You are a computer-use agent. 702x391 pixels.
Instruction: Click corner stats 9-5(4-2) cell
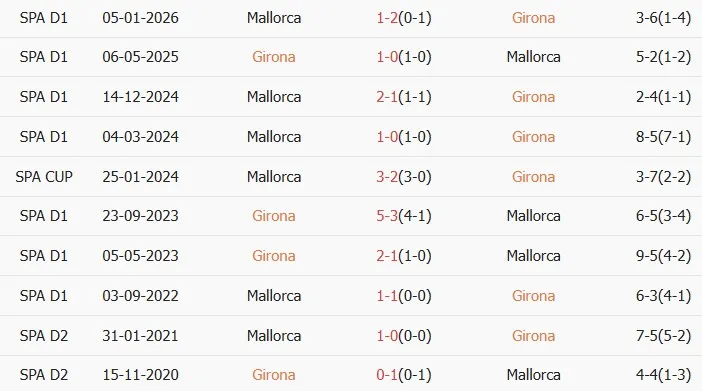point(663,256)
